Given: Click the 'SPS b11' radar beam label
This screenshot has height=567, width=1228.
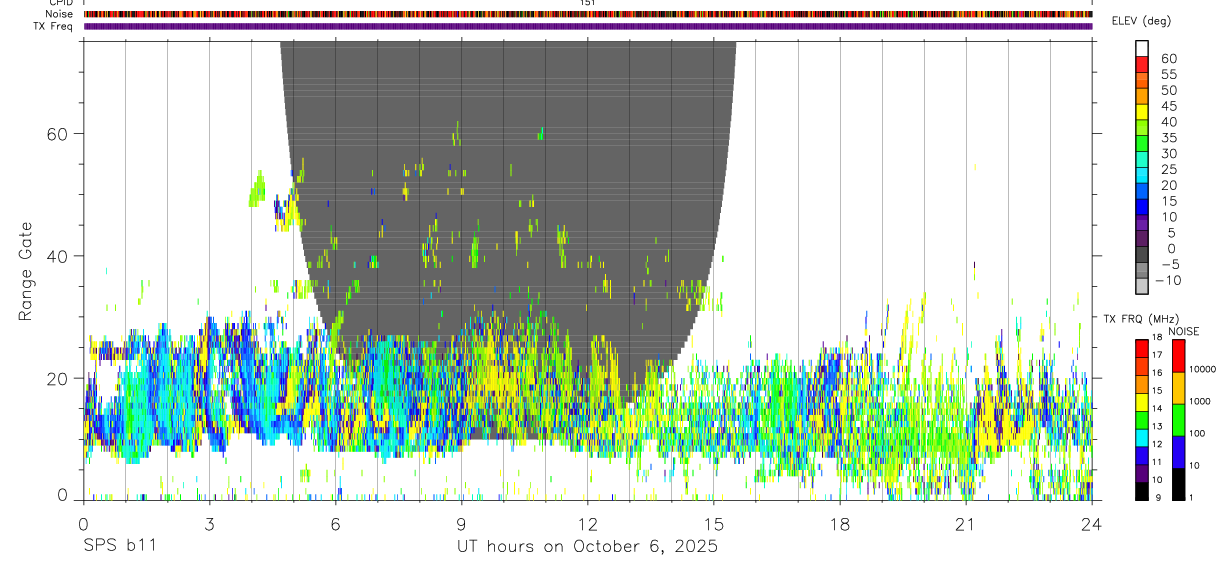Looking at the screenshot, I should click(120, 547).
